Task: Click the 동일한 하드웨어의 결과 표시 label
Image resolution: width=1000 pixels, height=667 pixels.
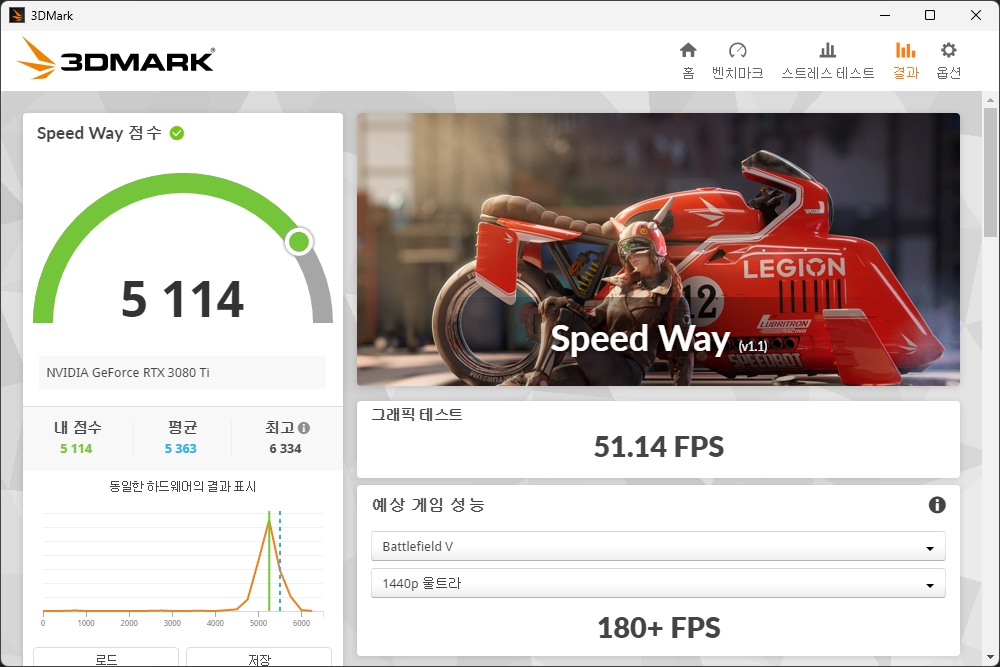Action: (182, 487)
